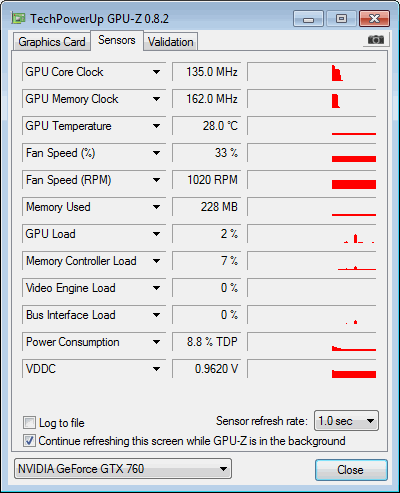The height and width of the screenshot is (493, 400).
Task: Open the GPU Core Clock dropdown arrow
Action: tap(156, 72)
